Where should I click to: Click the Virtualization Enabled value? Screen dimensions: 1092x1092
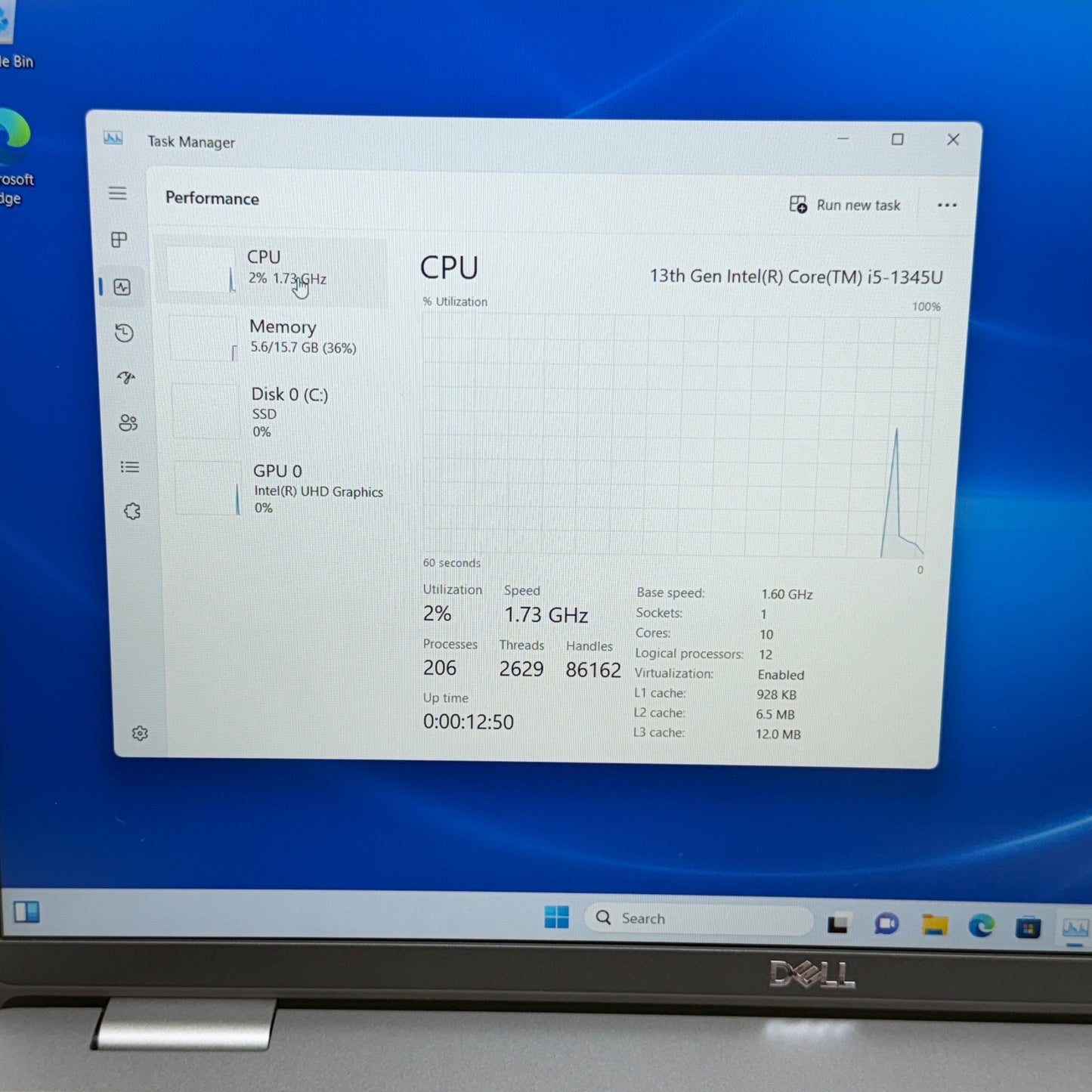pyautogui.click(x=781, y=675)
